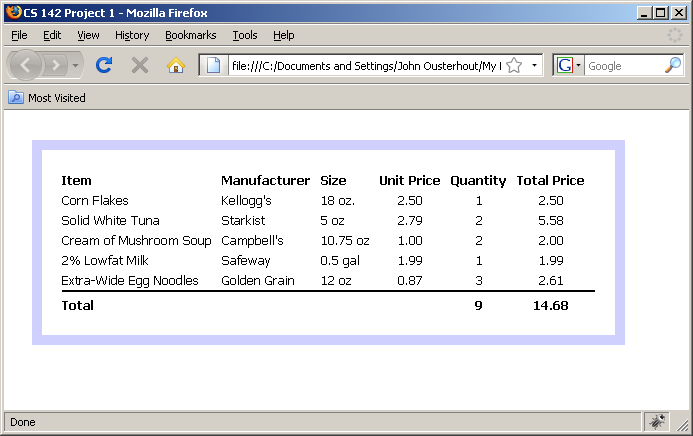Click inside the URL address field
Image resolution: width=693 pixels, height=436 pixels.
pyautogui.click(x=366, y=66)
